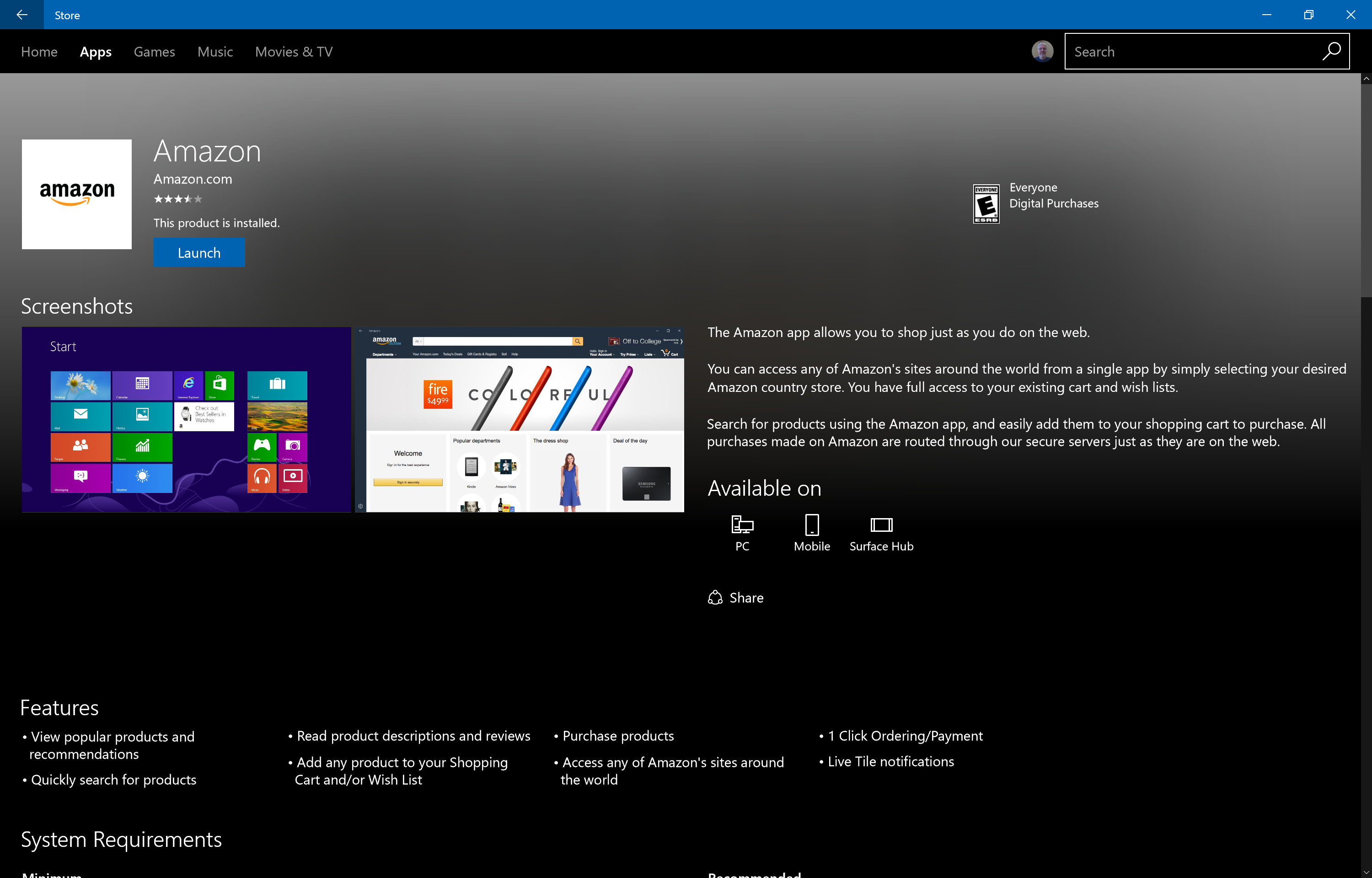Click the Amazon app logo tile
The image size is (1372, 878).
(x=76, y=194)
